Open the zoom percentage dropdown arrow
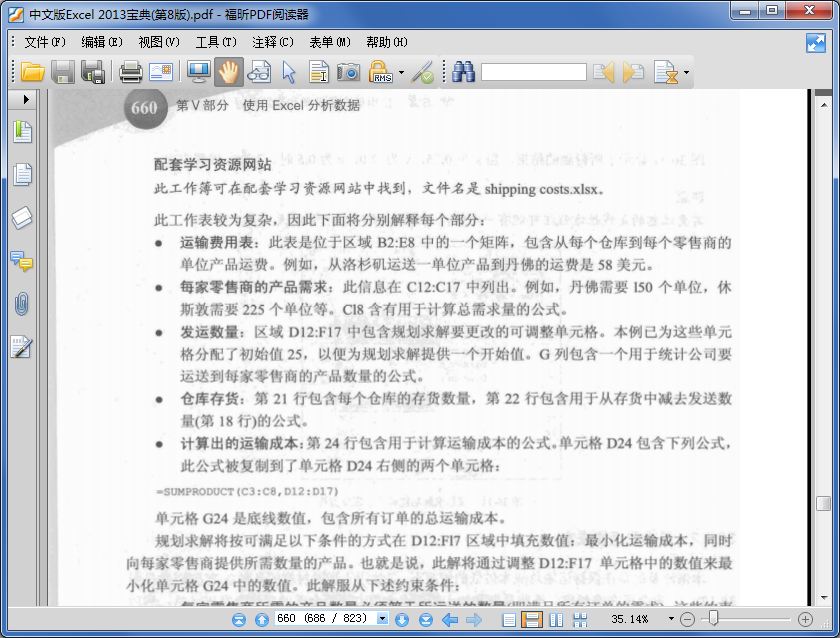This screenshot has width=840, height=638. point(671,619)
